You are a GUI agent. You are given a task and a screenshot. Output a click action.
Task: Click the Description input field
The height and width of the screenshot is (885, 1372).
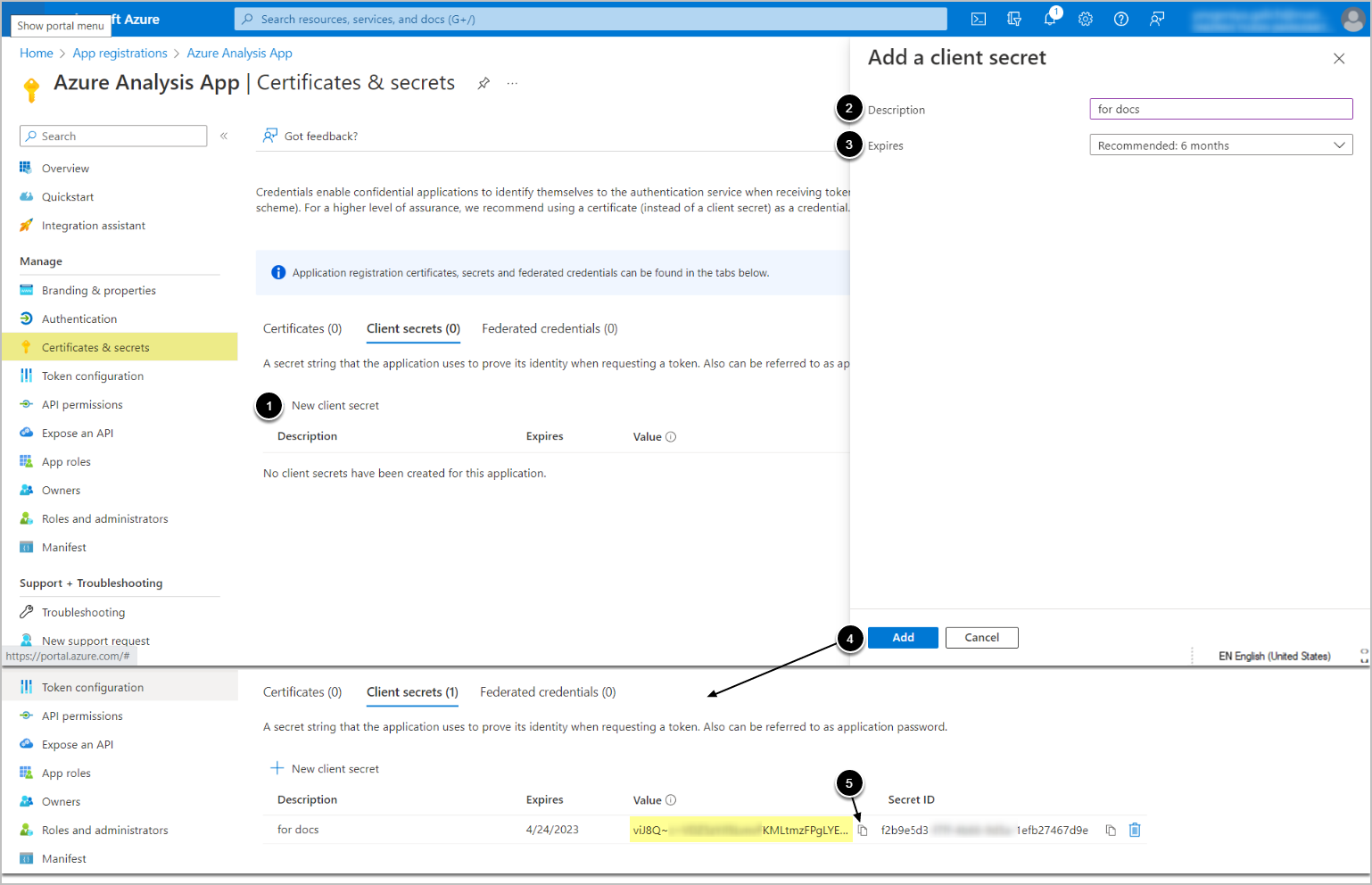coord(1220,109)
